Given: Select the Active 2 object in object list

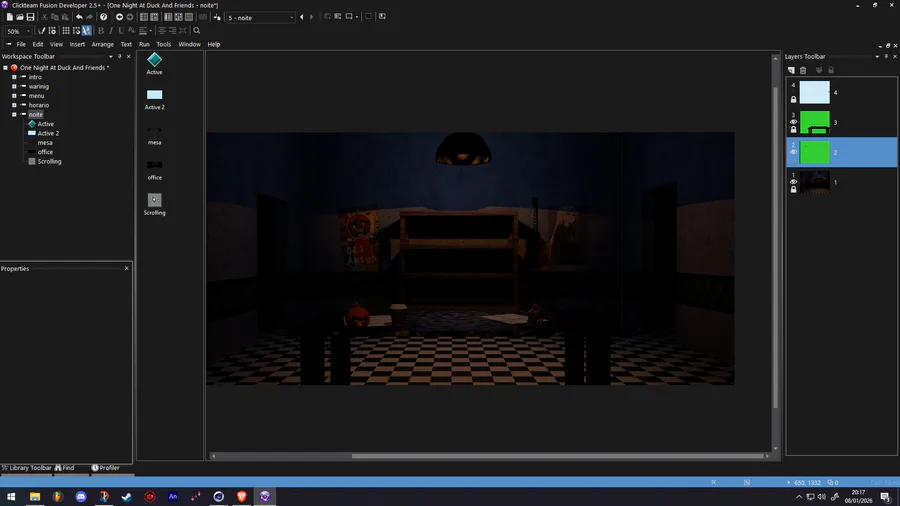Looking at the screenshot, I should tap(154, 99).
